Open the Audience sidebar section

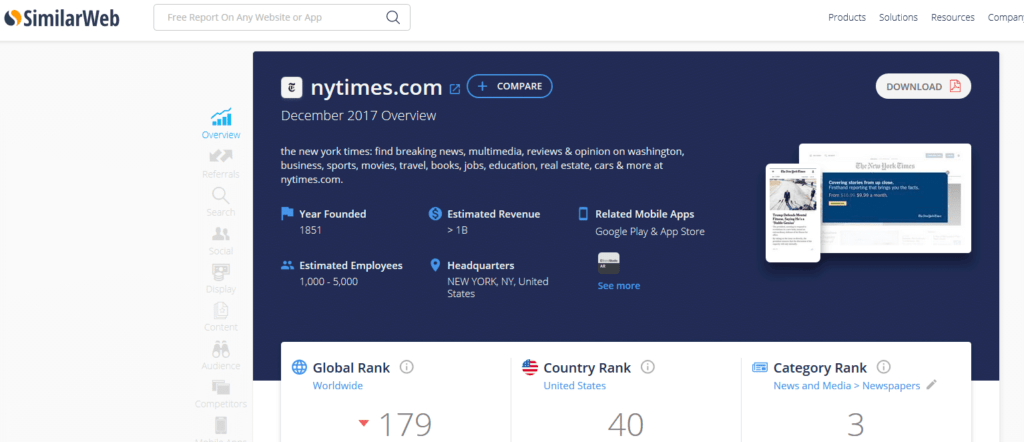click(221, 355)
